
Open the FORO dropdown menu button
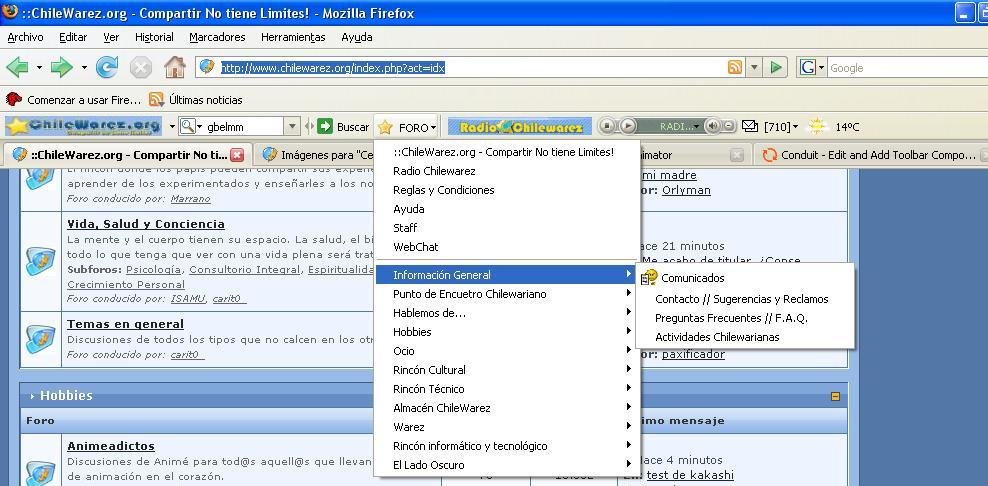(x=407, y=127)
